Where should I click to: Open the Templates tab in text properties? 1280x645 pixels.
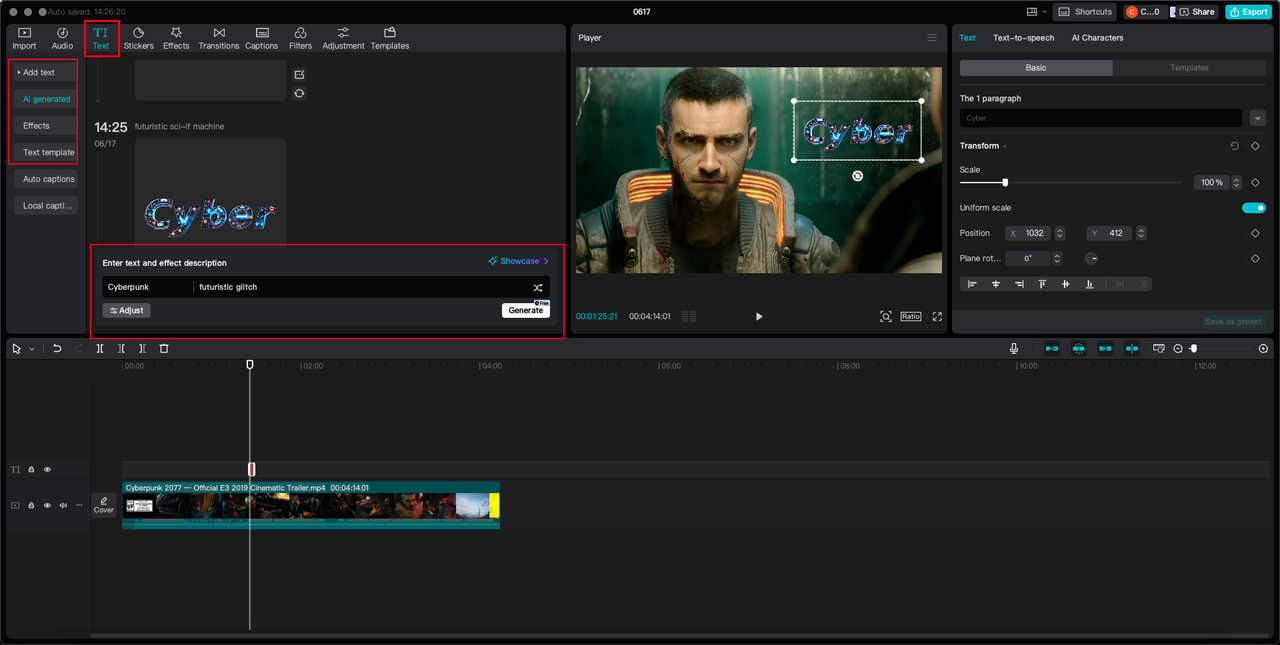click(1189, 68)
